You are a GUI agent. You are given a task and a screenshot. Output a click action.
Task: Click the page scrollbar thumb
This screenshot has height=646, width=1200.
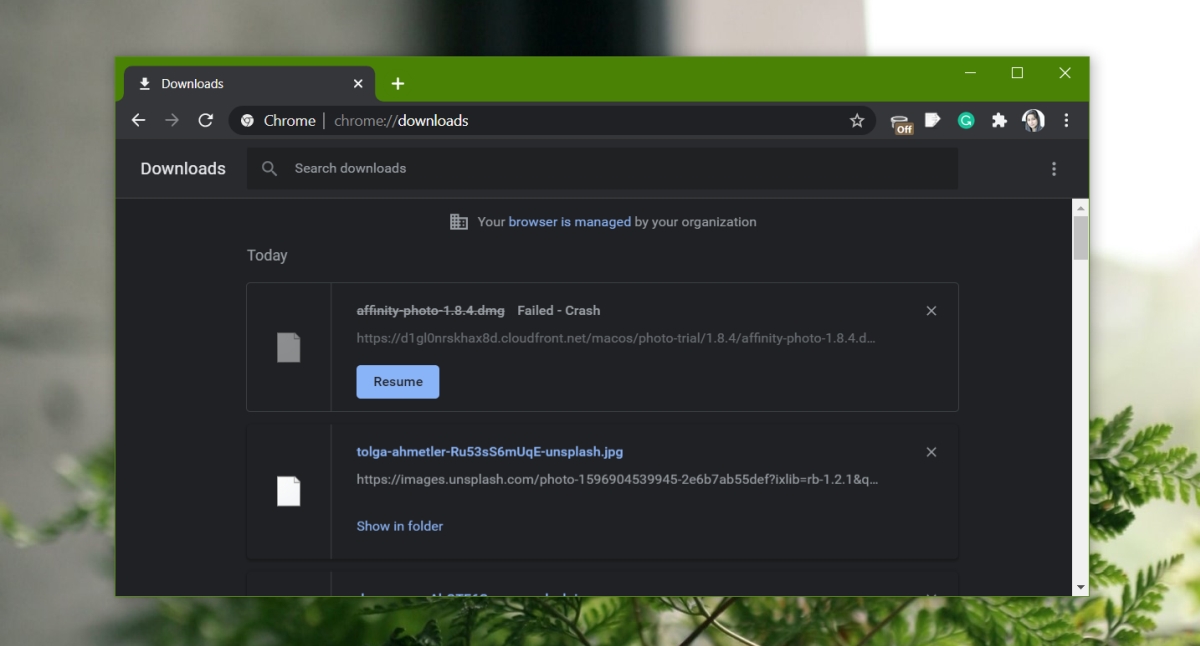pos(1081,238)
